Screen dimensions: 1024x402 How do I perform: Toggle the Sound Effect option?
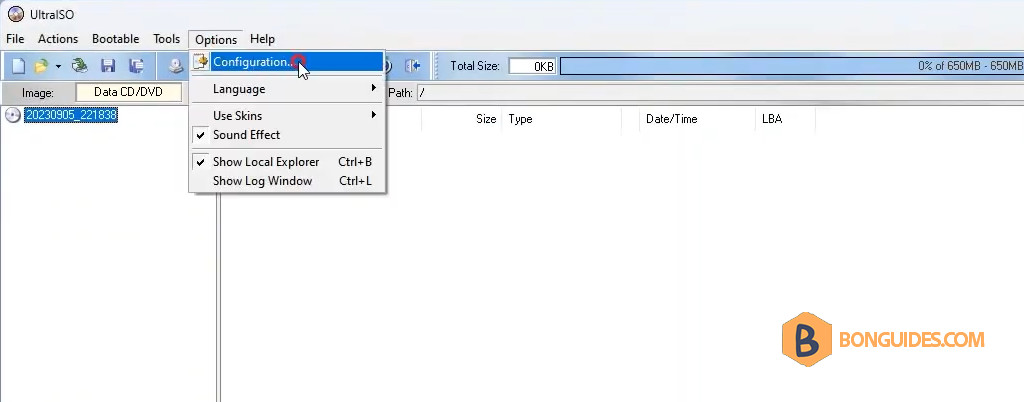(287, 135)
